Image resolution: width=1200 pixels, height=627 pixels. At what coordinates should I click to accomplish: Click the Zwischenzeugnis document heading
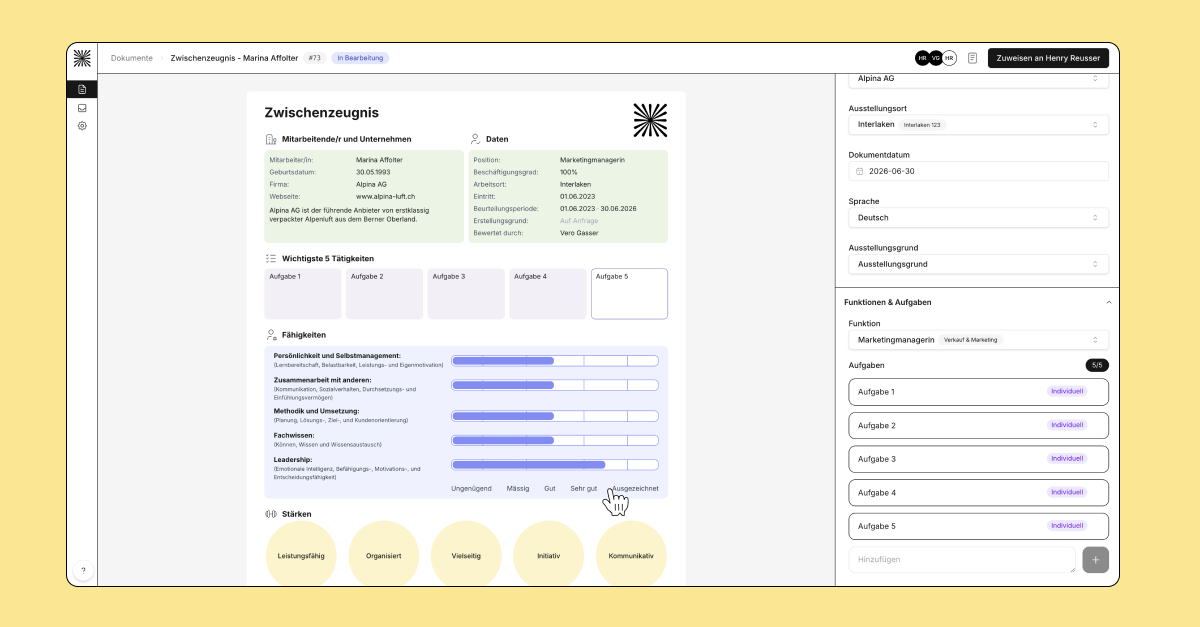pos(322,113)
